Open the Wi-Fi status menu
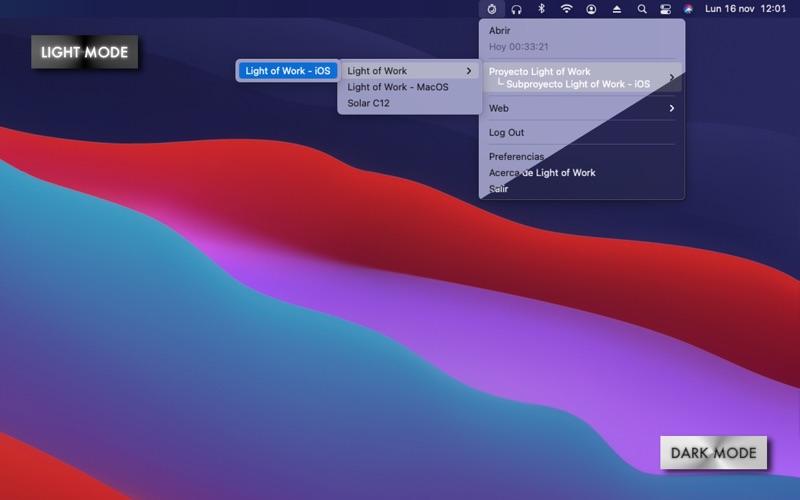This screenshot has width=800, height=500. (566, 9)
